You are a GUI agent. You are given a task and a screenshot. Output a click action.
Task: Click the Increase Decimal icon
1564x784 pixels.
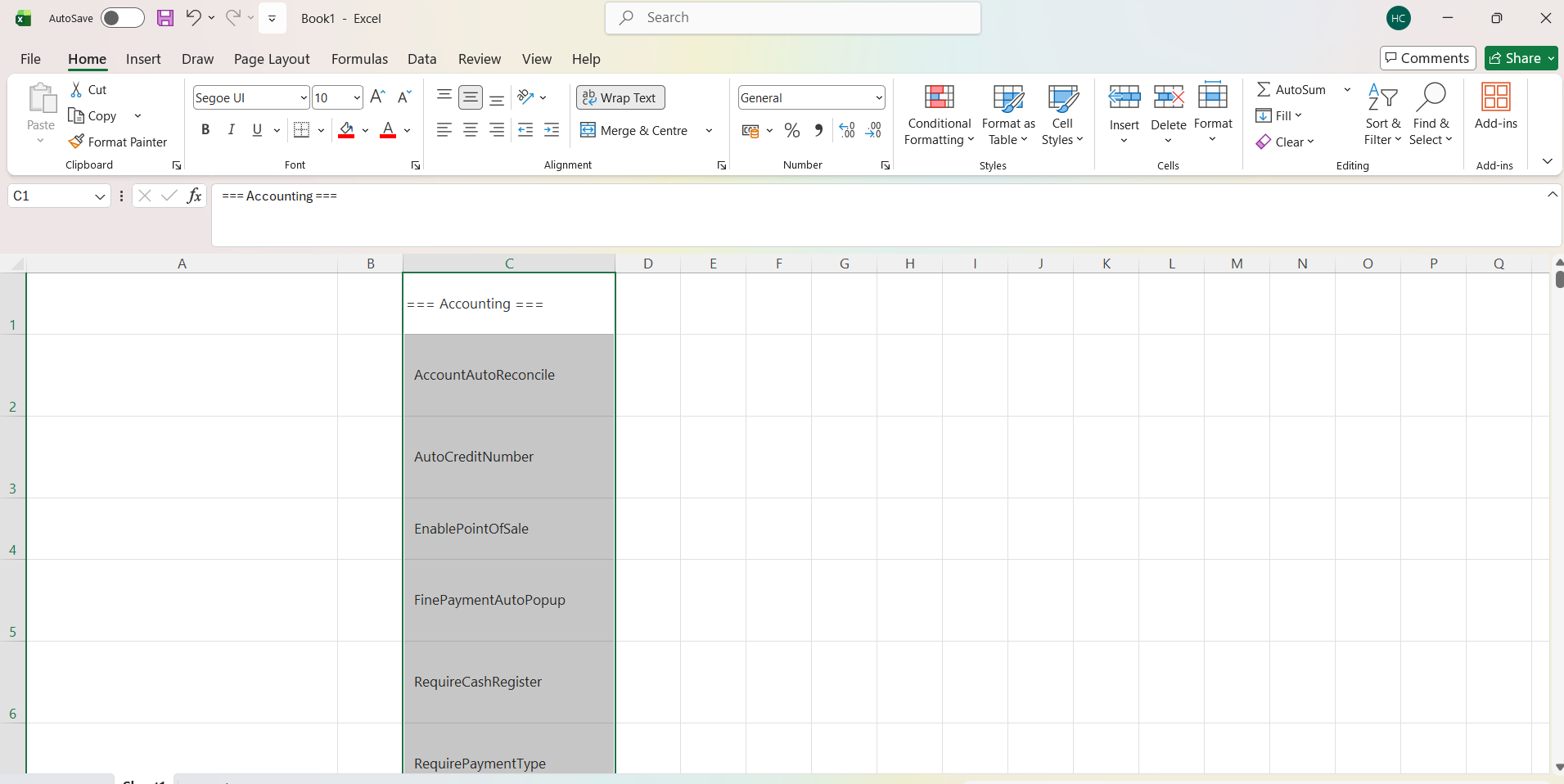coord(847,130)
